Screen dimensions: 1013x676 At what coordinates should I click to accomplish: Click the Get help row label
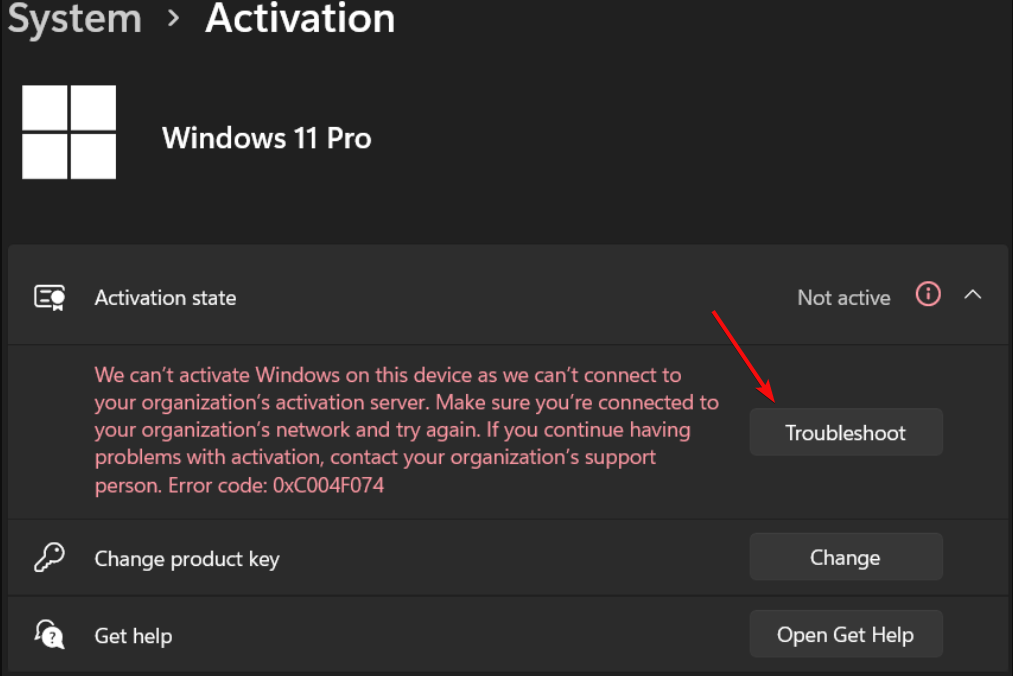[x=133, y=636]
